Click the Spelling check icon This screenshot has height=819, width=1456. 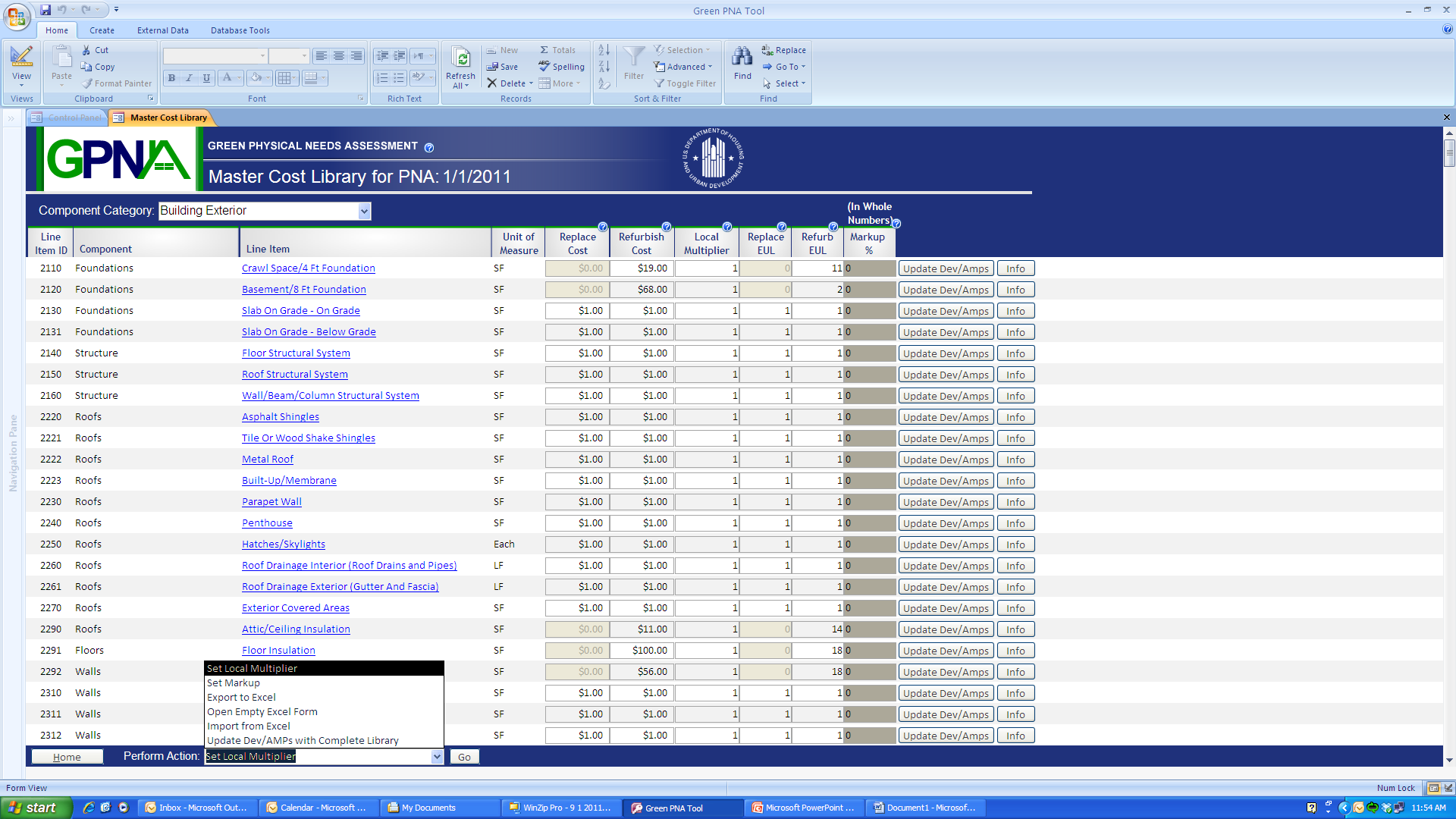(x=544, y=67)
